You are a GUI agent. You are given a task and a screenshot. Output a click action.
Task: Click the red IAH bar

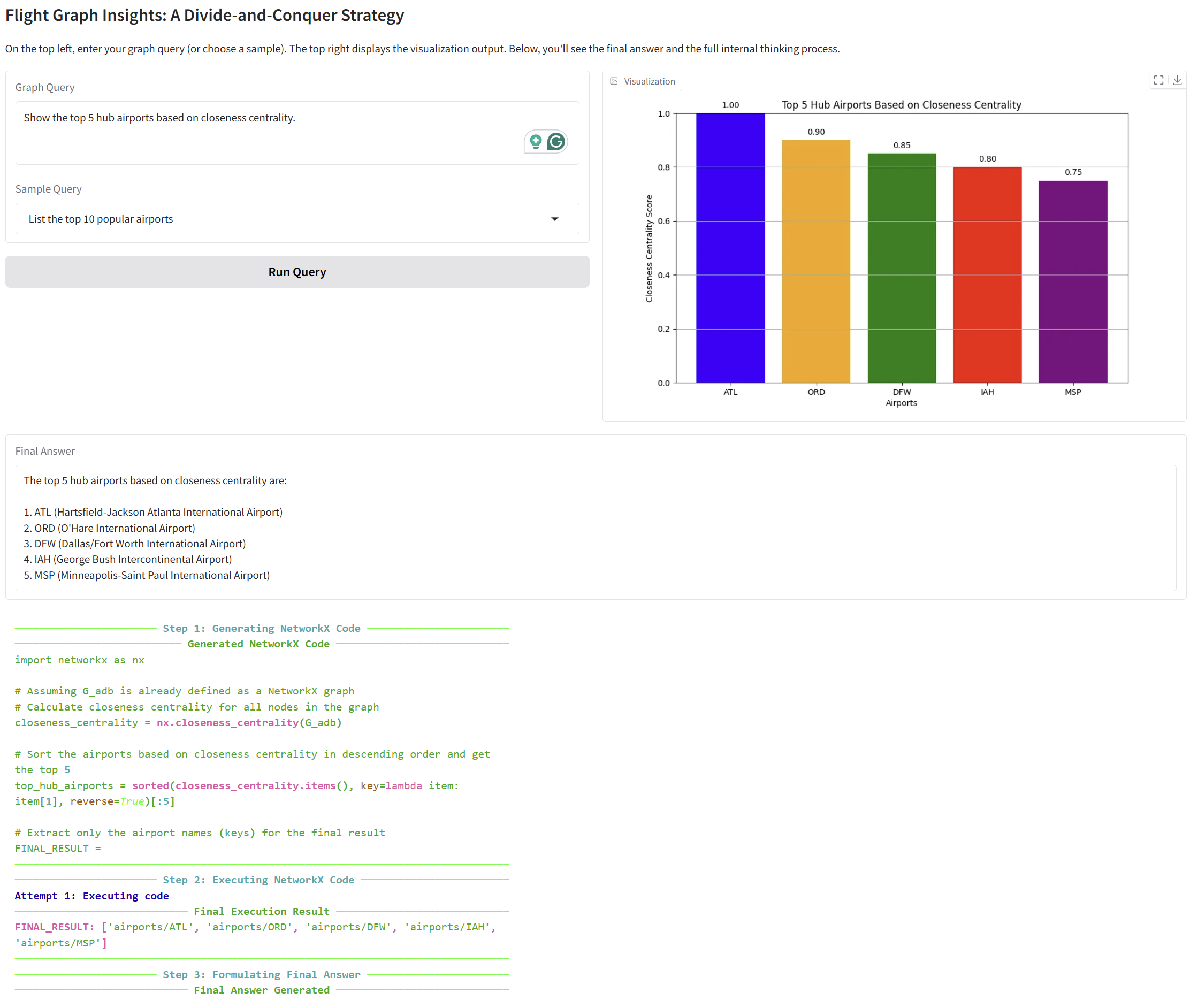point(987,275)
